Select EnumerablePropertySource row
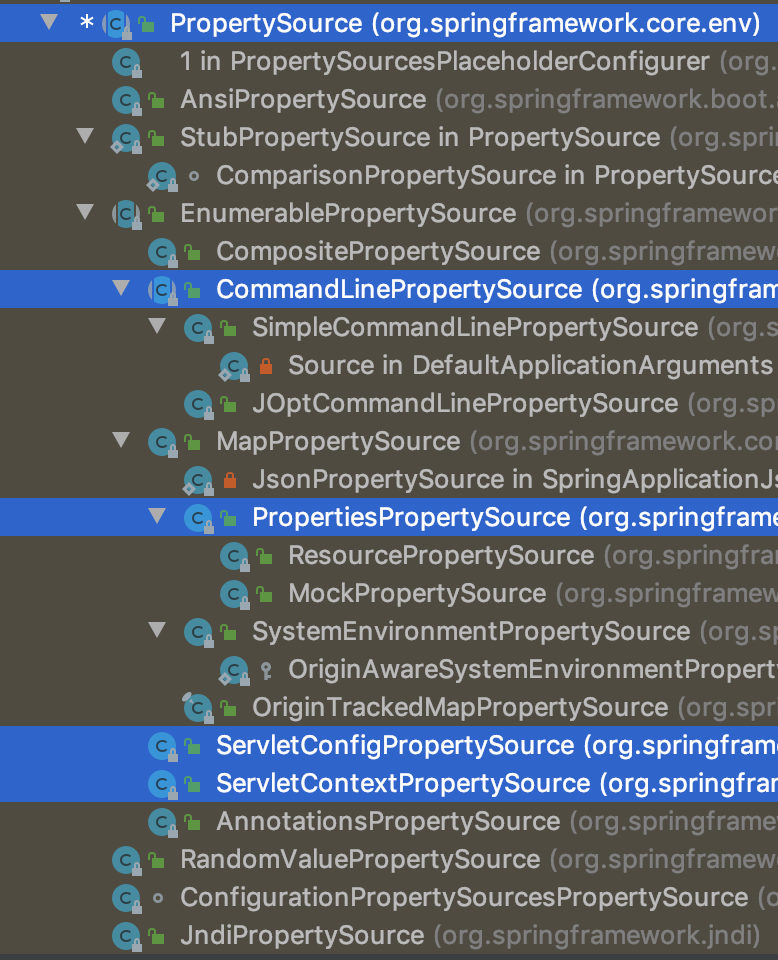 click(389, 213)
